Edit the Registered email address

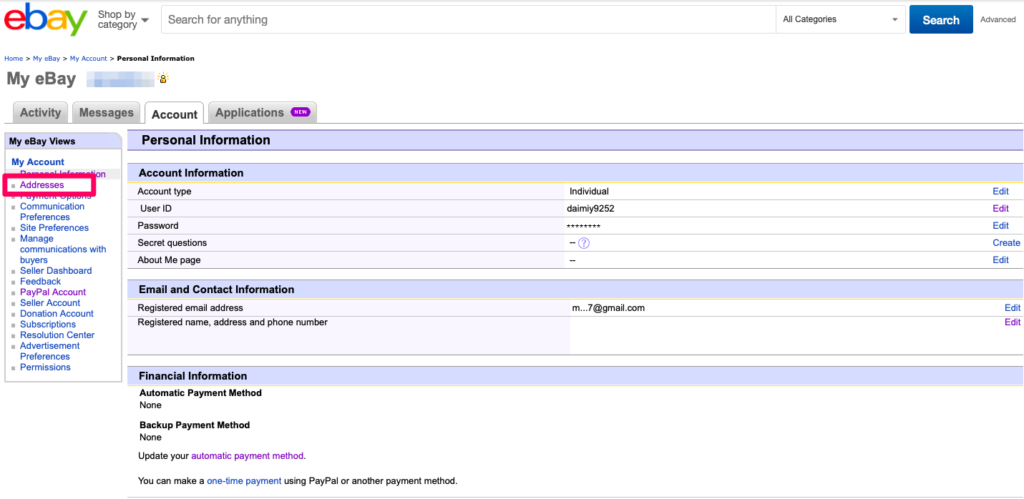click(x=1012, y=308)
